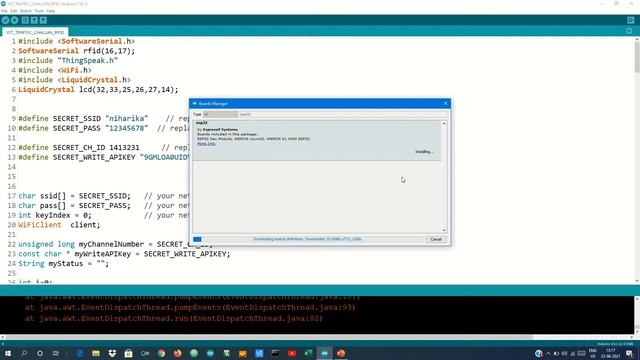
Task: Click the Boards Manager list scroll-up arrow
Action: (444, 123)
